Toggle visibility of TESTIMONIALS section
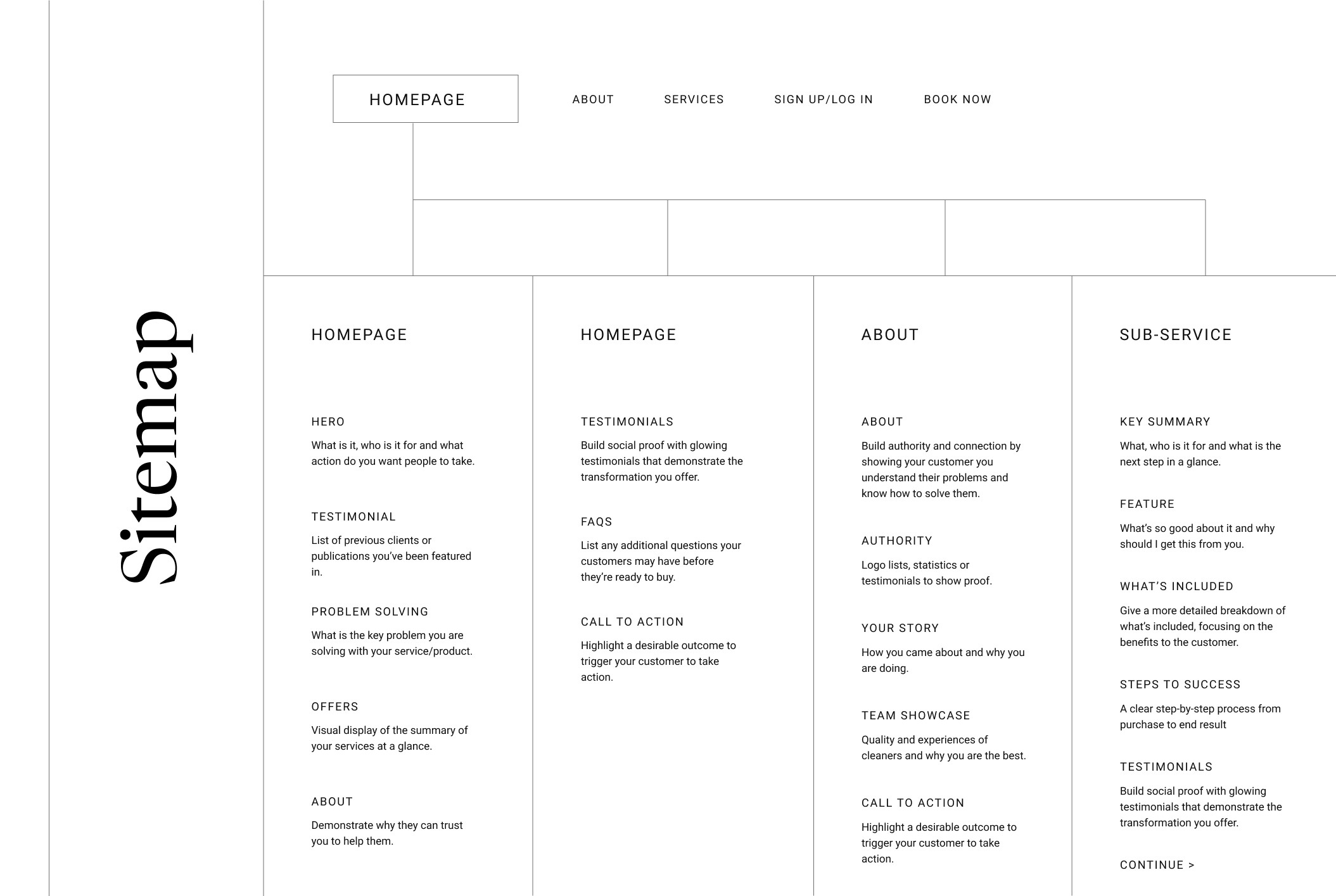Viewport: 1336px width, 896px height. tap(627, 422)
